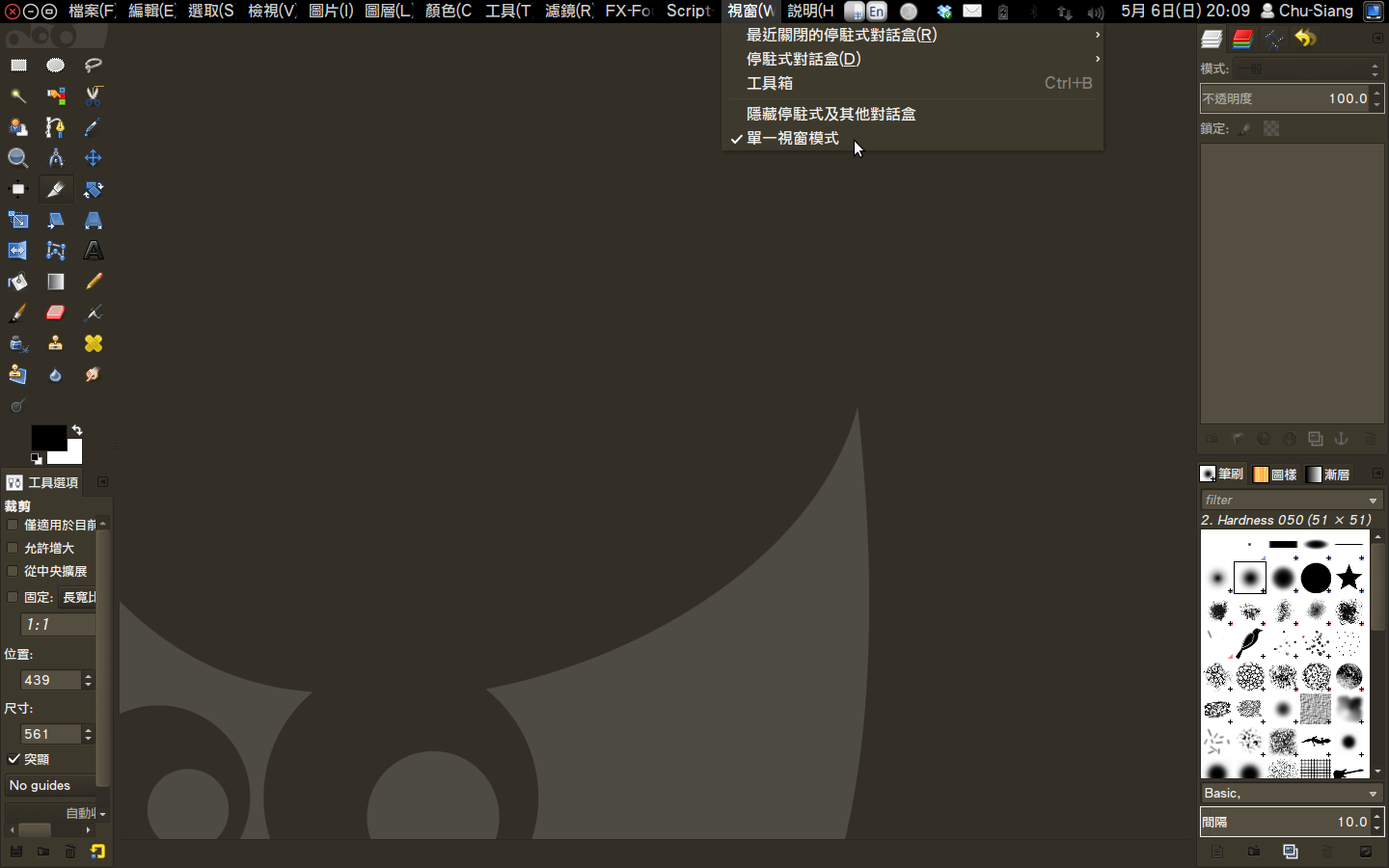The height and width of the screenshot is (868, 1389).
Task: Switch to the 圖樣 patterns tab
Action: [1275, 475]
